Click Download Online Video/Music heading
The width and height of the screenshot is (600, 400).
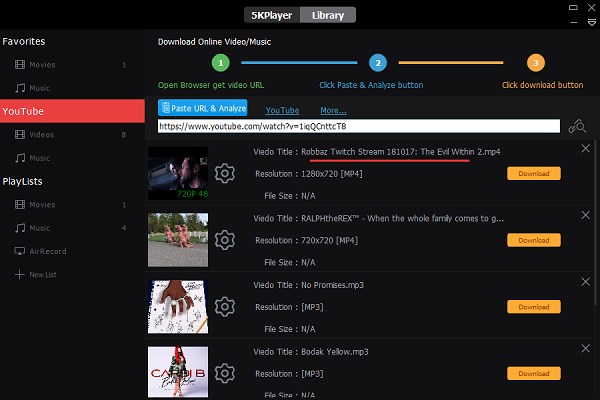215,42
